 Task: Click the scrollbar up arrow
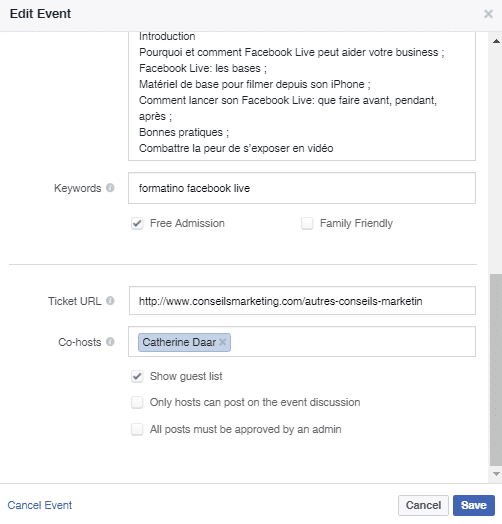[x=496, y=41]
